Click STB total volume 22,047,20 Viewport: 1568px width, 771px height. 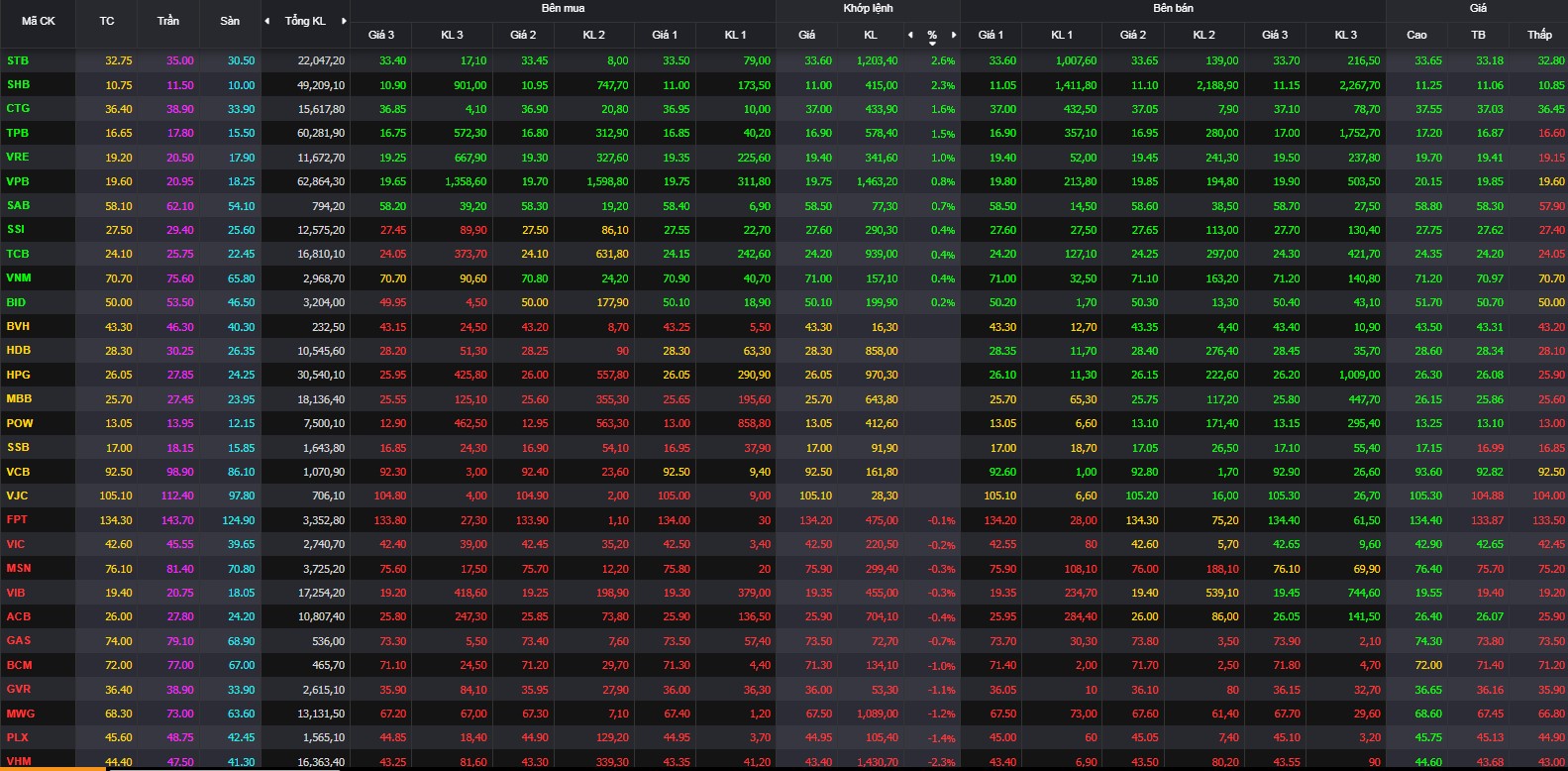pyautogui.click(x=321, y=60)
